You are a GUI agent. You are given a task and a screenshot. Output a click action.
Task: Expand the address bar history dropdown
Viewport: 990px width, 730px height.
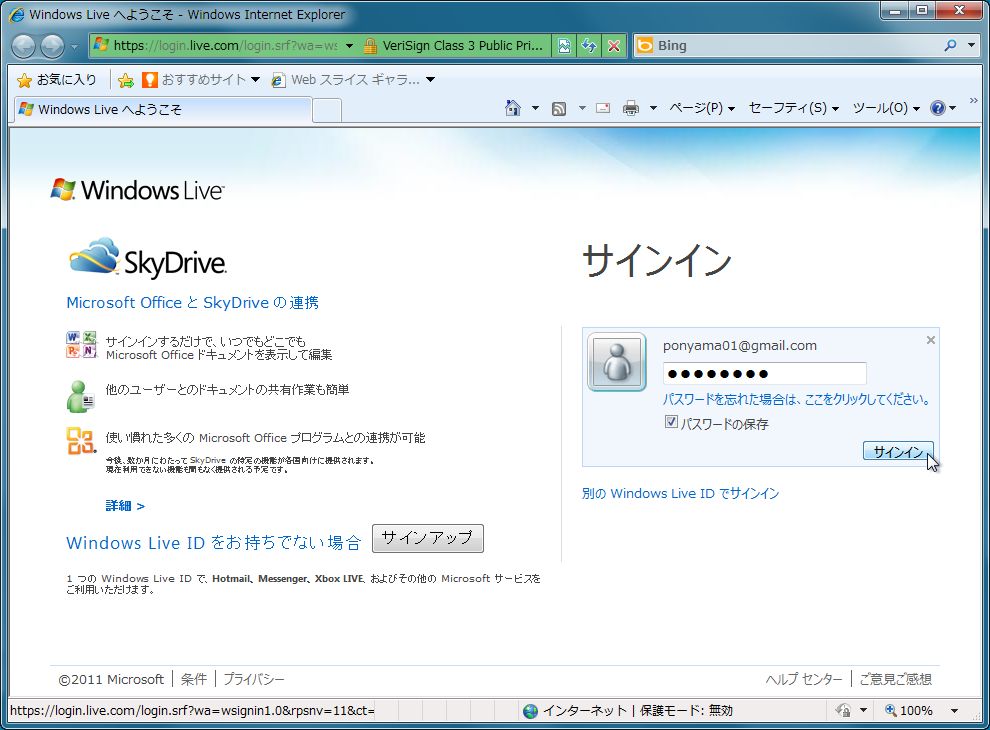(x=349, y=45)
